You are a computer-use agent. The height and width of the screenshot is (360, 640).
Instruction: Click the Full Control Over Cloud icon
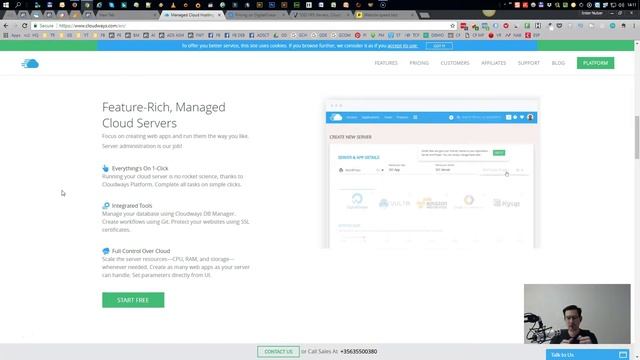coord(106,251)
